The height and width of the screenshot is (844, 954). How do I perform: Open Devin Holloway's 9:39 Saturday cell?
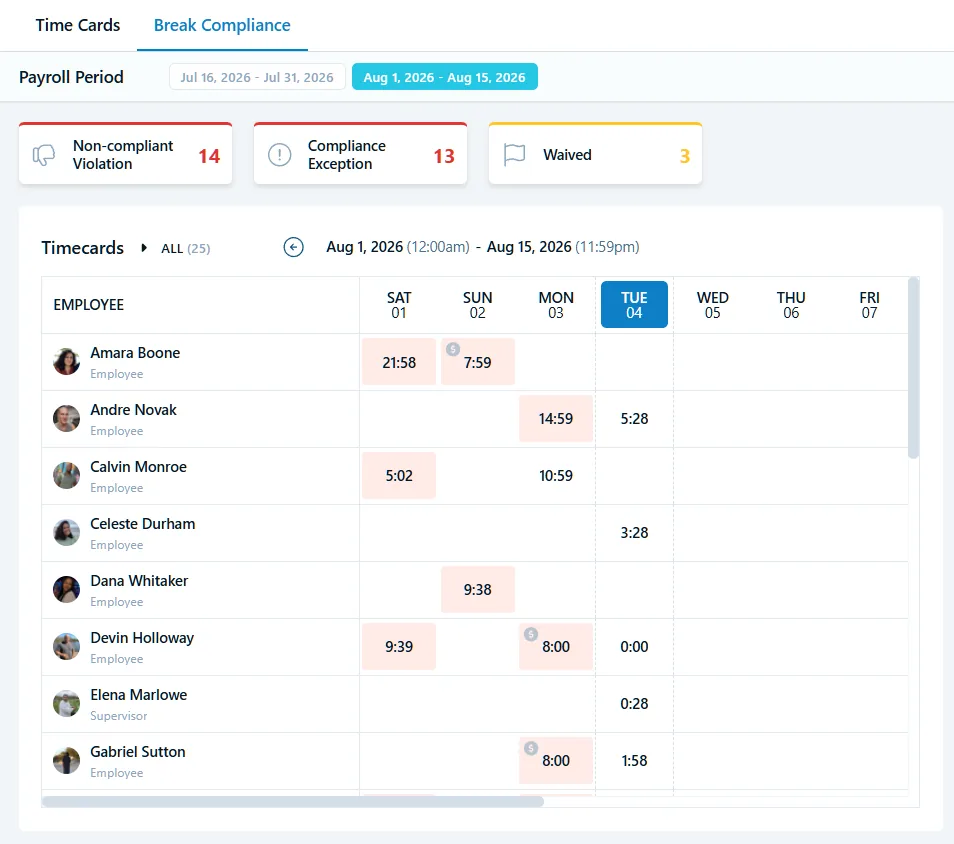(x=399, y=647)
